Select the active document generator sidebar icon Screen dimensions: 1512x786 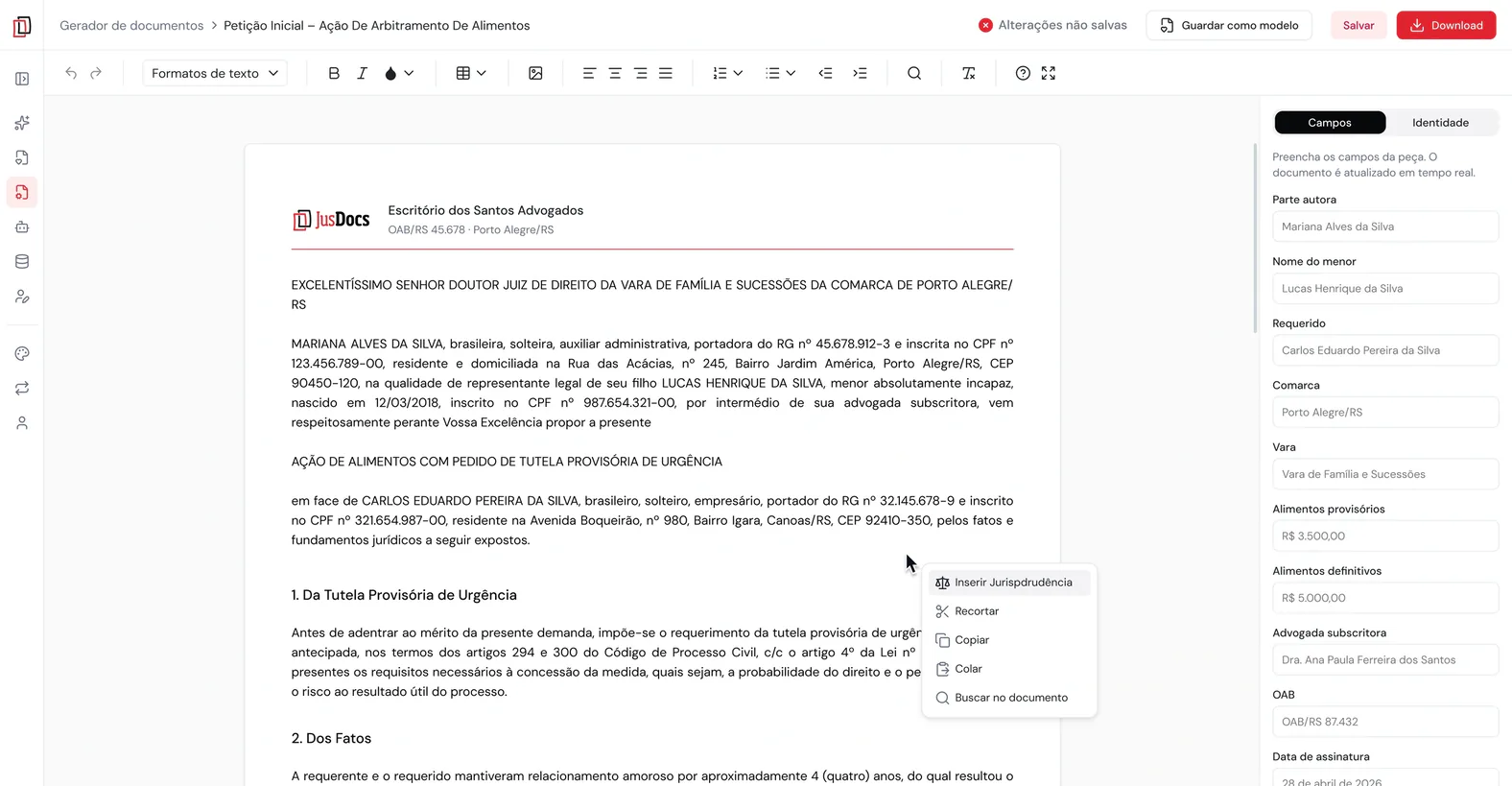tap(22, 192)
